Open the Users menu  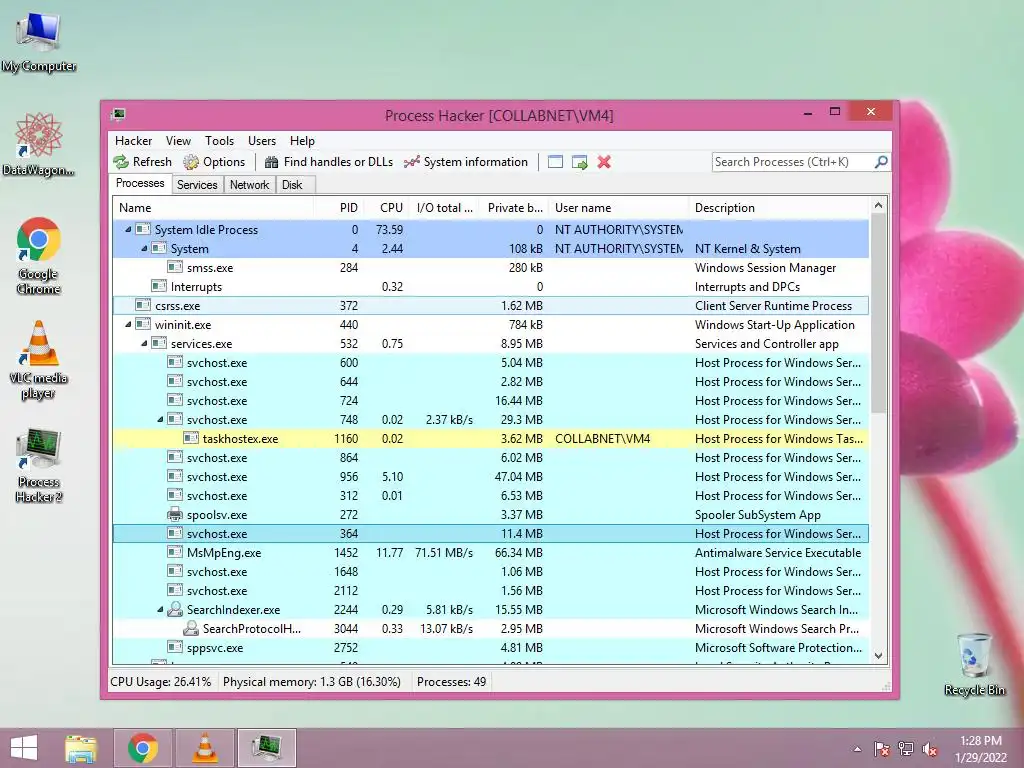click(262, 140)
